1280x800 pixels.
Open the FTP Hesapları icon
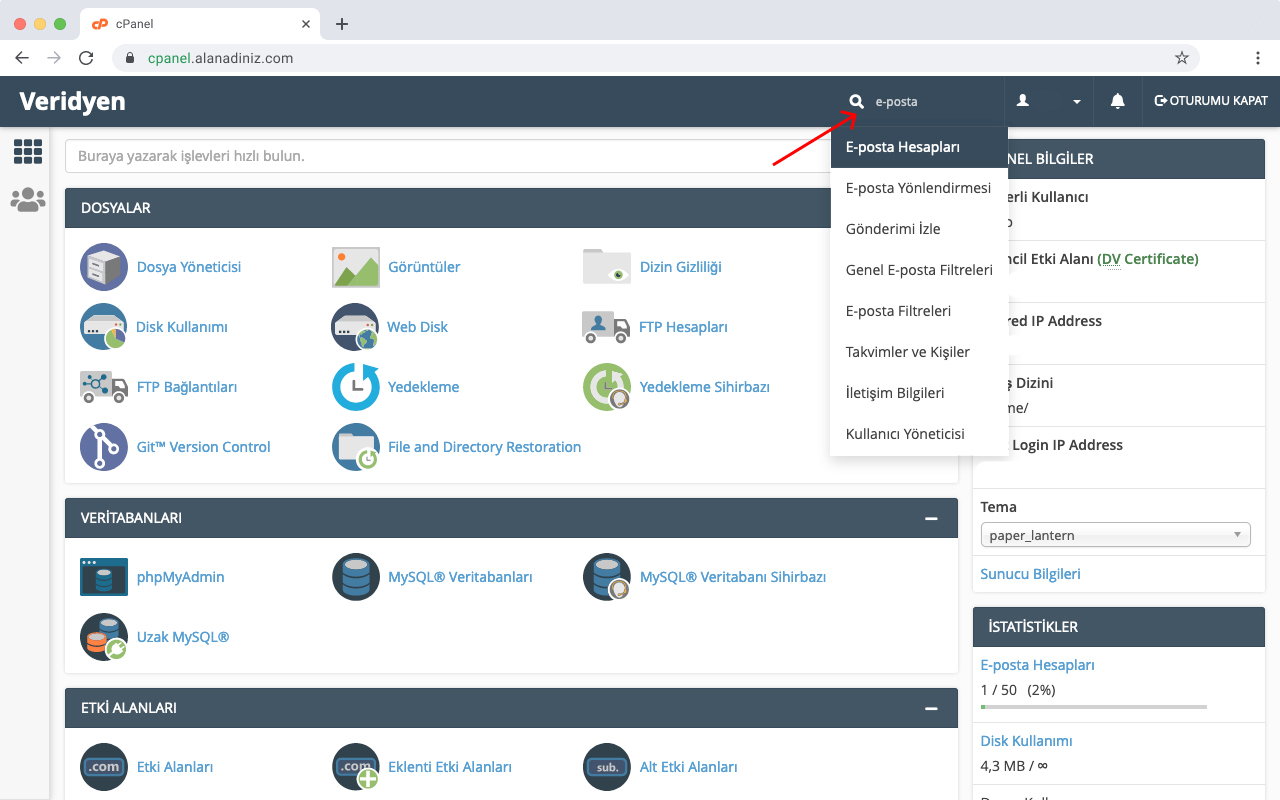606,327
